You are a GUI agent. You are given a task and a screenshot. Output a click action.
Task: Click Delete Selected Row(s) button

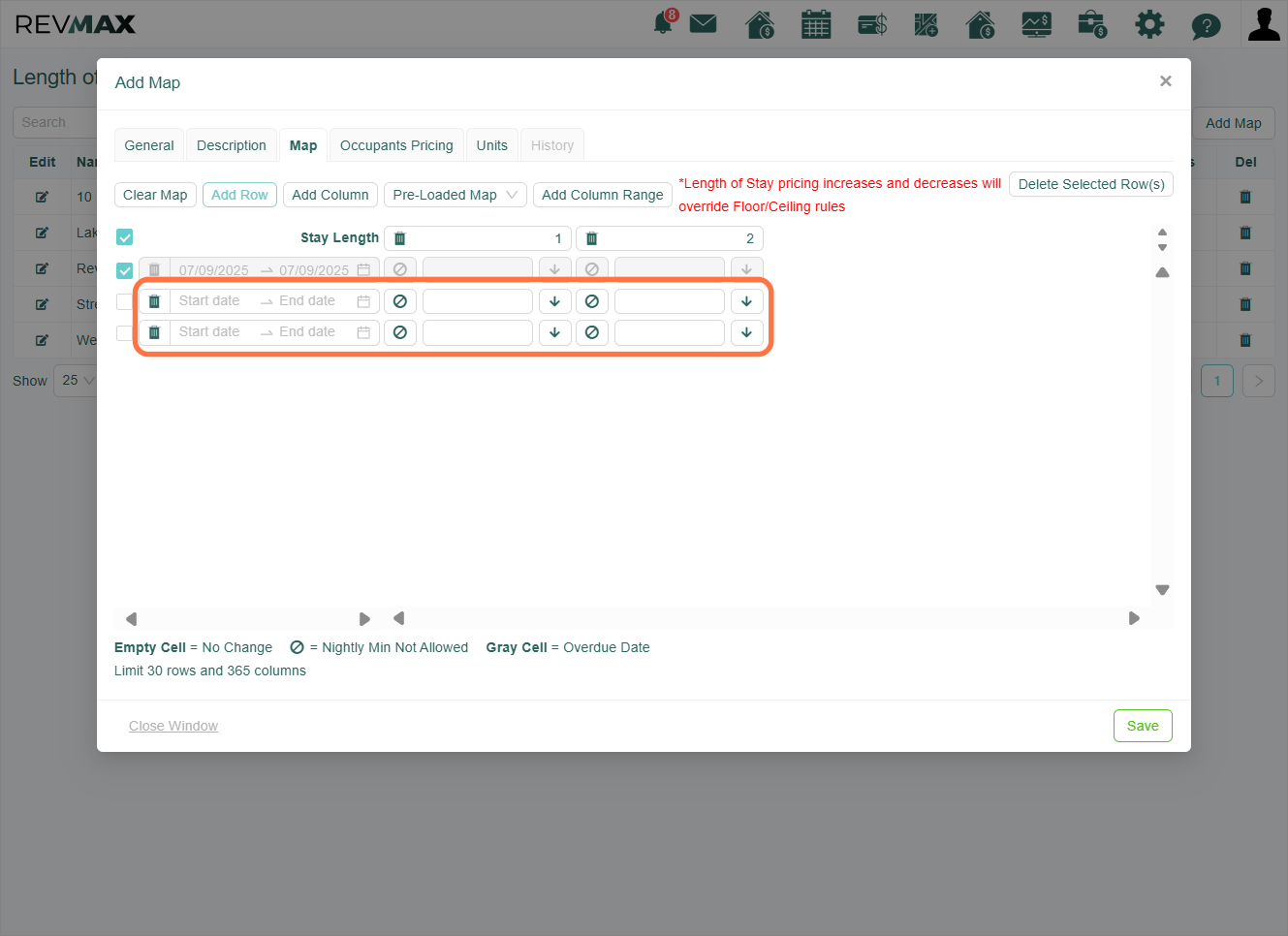1091,184
